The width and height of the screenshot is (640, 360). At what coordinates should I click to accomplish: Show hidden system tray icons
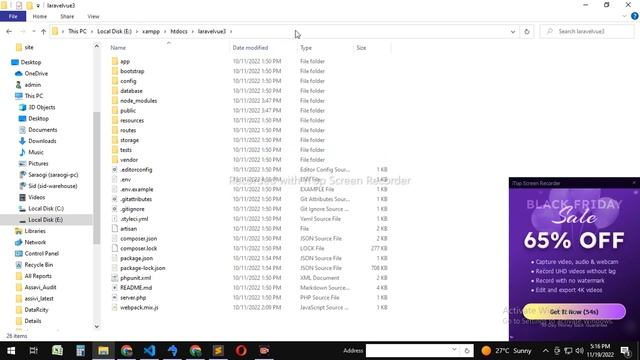click(545, 351)
